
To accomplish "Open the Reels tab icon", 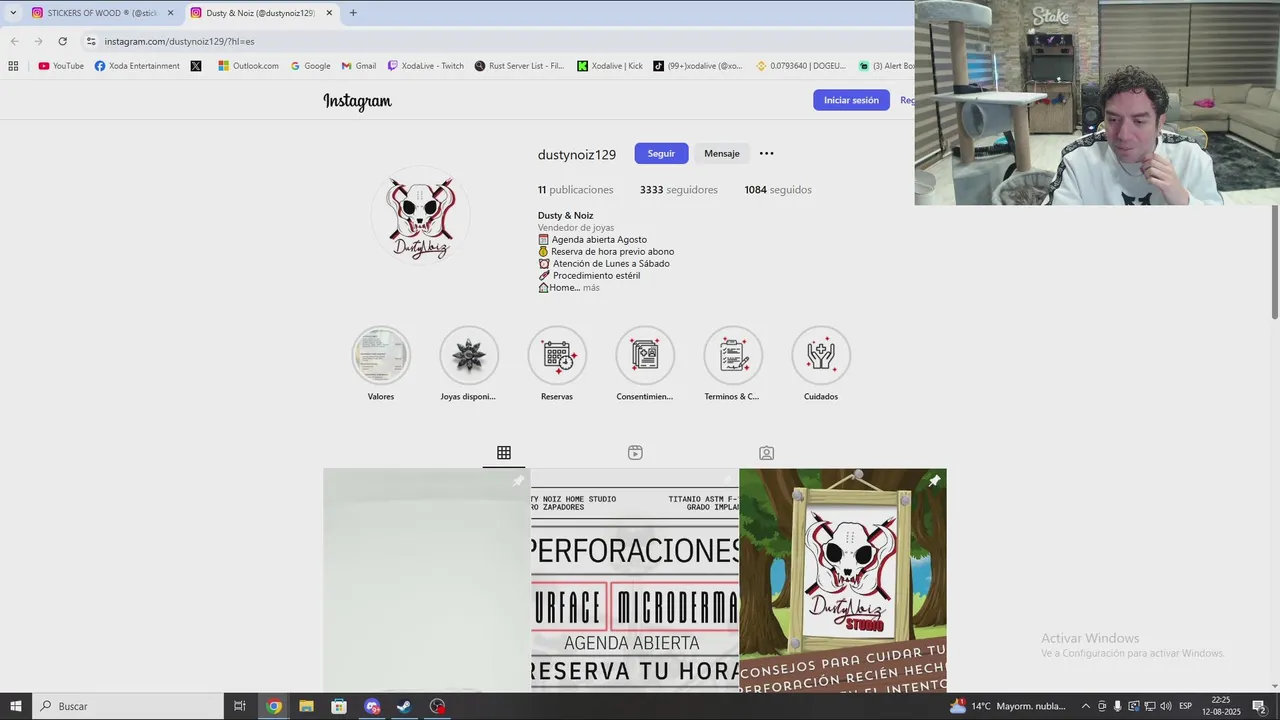I will click(x=635, y=453).
